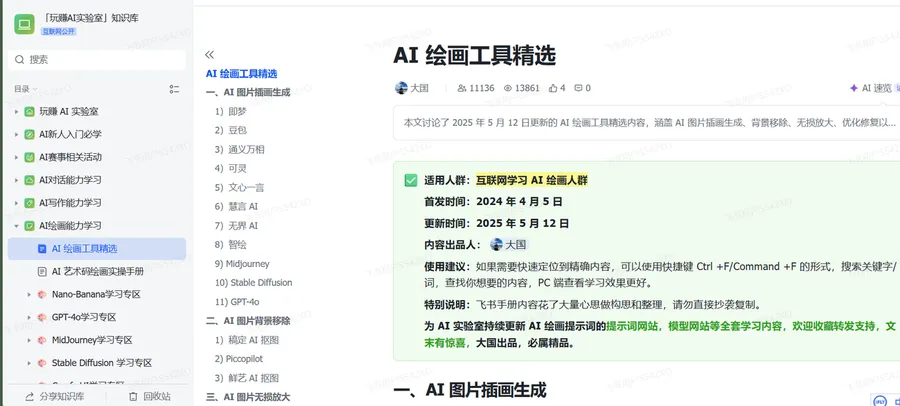Jump to outline item 6) 慧言 AI
This screenshot has height=406, width=900.
tap(236, 207)
